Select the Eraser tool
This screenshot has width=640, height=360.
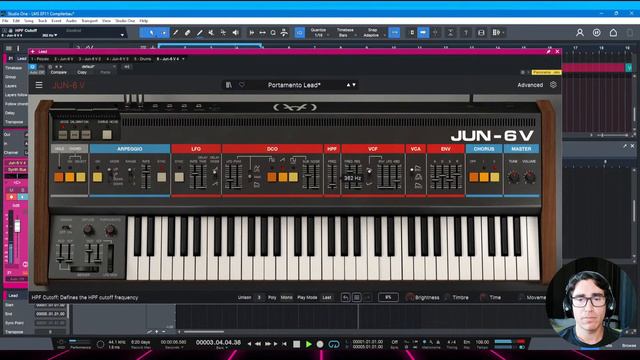point(187,33)
